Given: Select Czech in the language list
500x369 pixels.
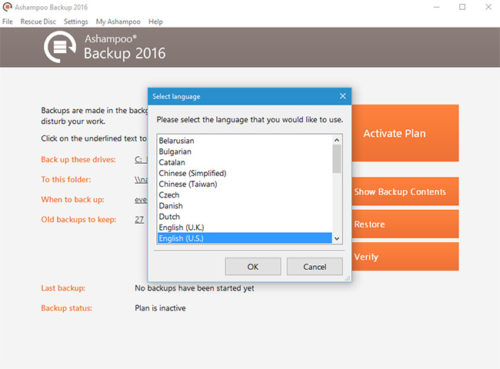Looking at the screenshot, I should pyautogui.click(x=245, y=195).
